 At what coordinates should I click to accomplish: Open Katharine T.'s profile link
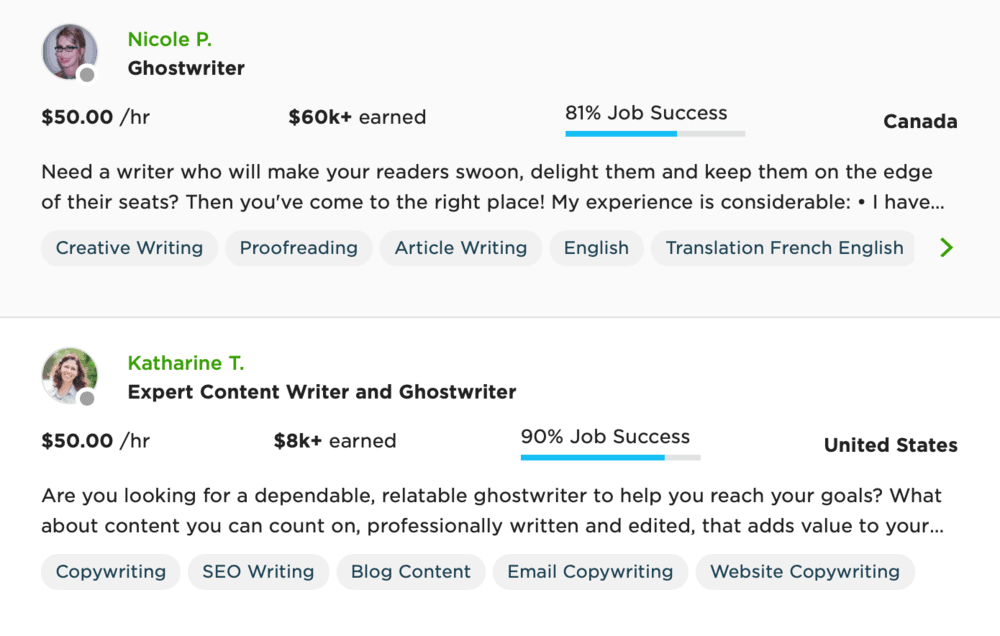[186, 363]
